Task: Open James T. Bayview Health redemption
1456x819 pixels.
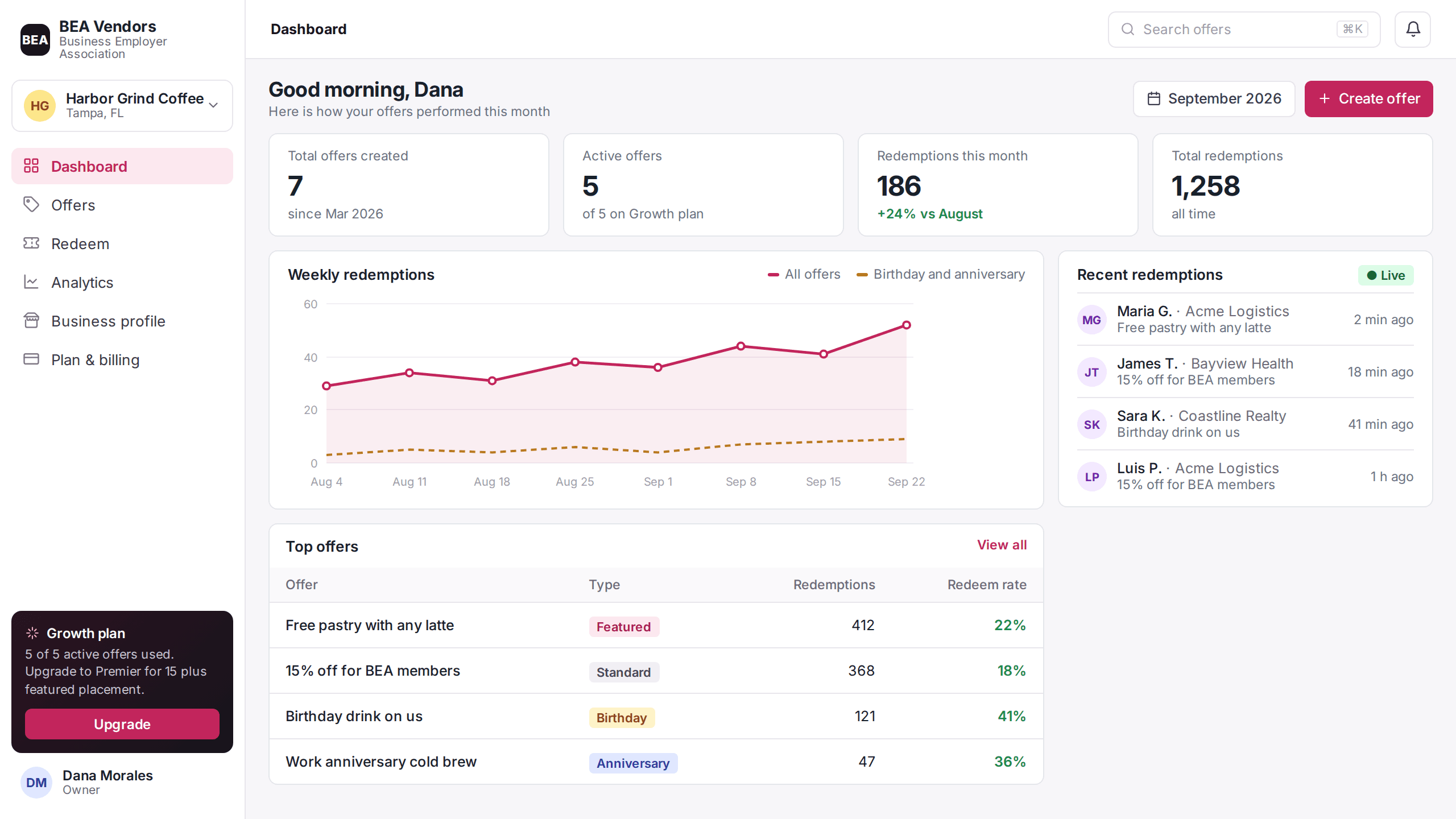Action: 1245,372
